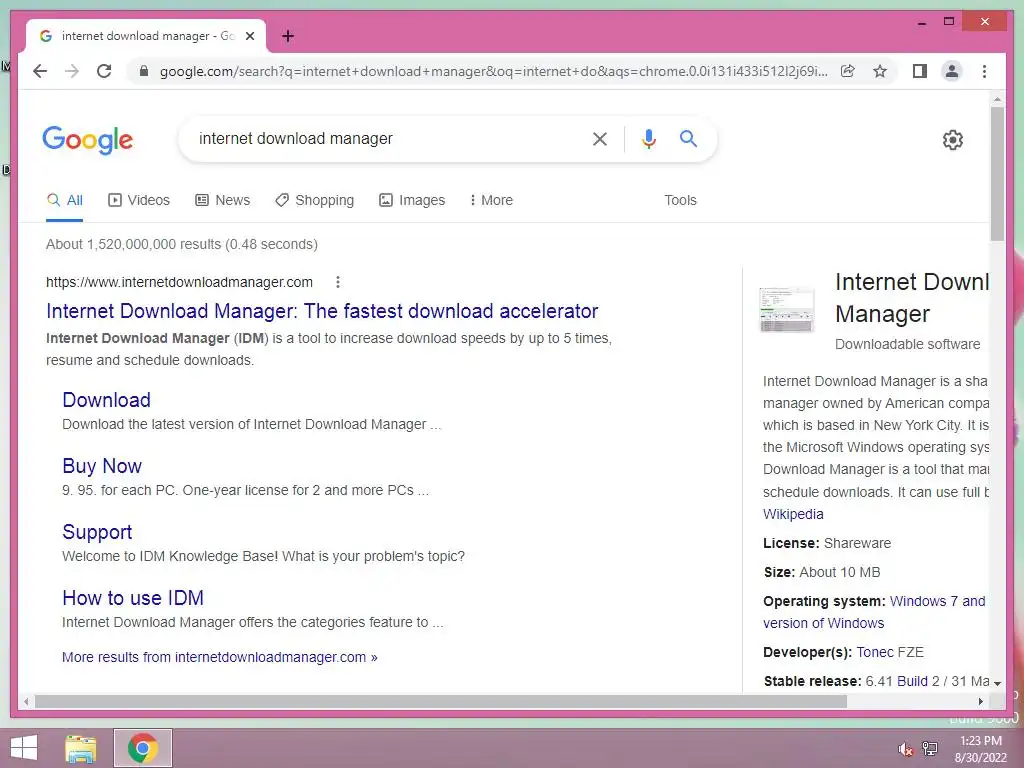This screenshot has height=768, width=1024.
Task: Open the Buy Now sitelink
Action: (102, 466)
